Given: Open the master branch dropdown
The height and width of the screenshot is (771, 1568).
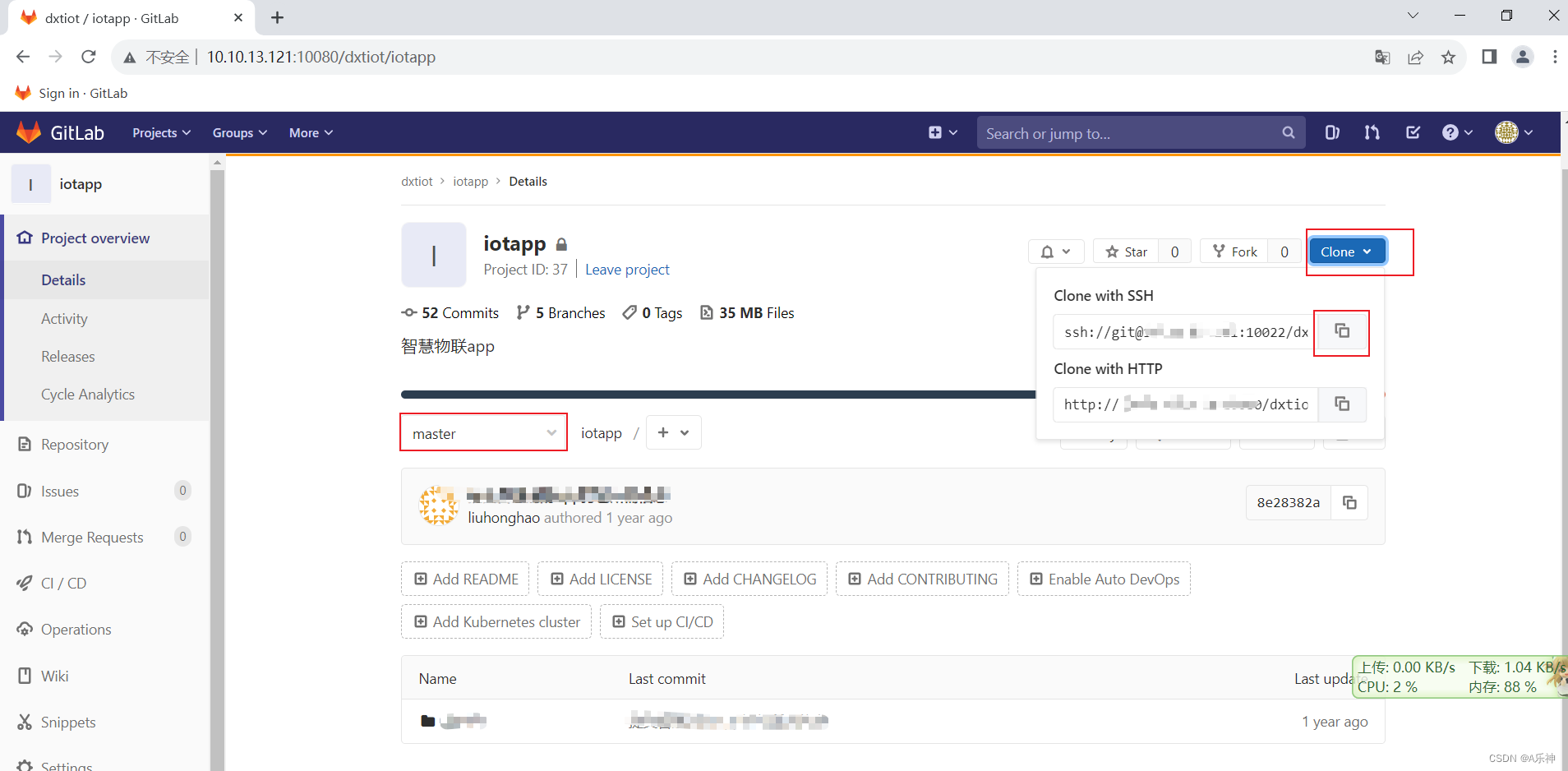Looking at the screenshot, I should [483, 432].
